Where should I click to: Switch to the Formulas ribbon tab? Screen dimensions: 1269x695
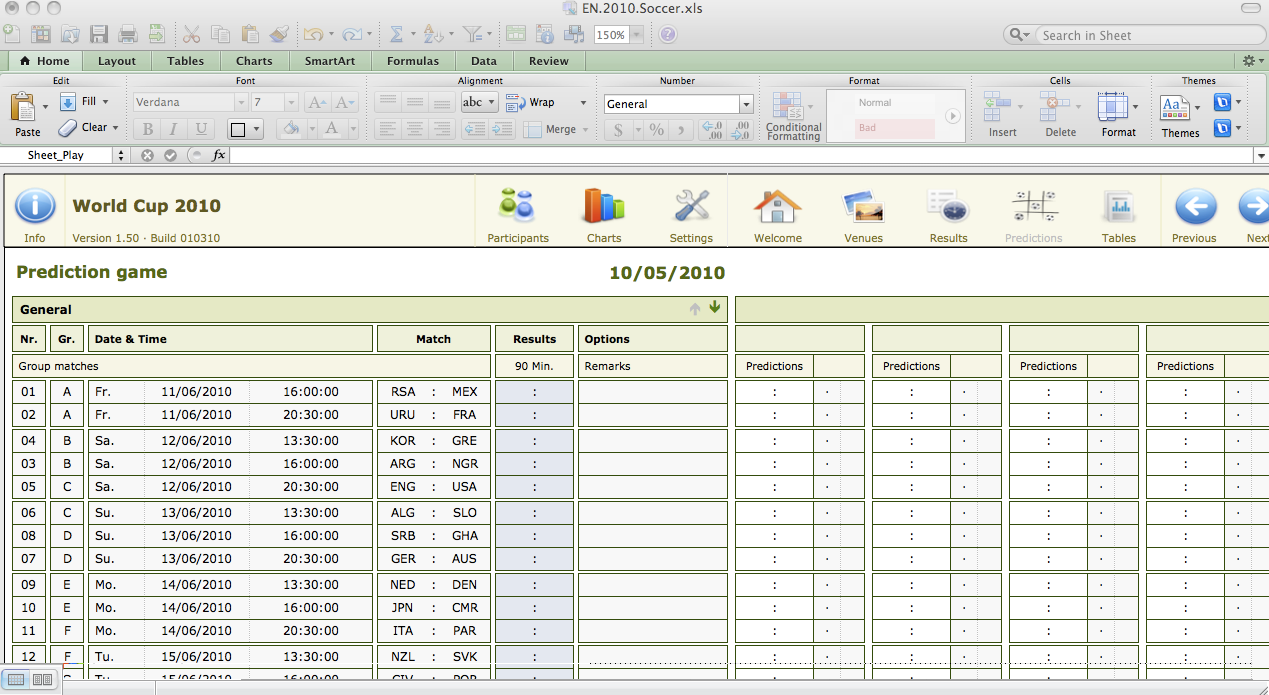(412, 61)
